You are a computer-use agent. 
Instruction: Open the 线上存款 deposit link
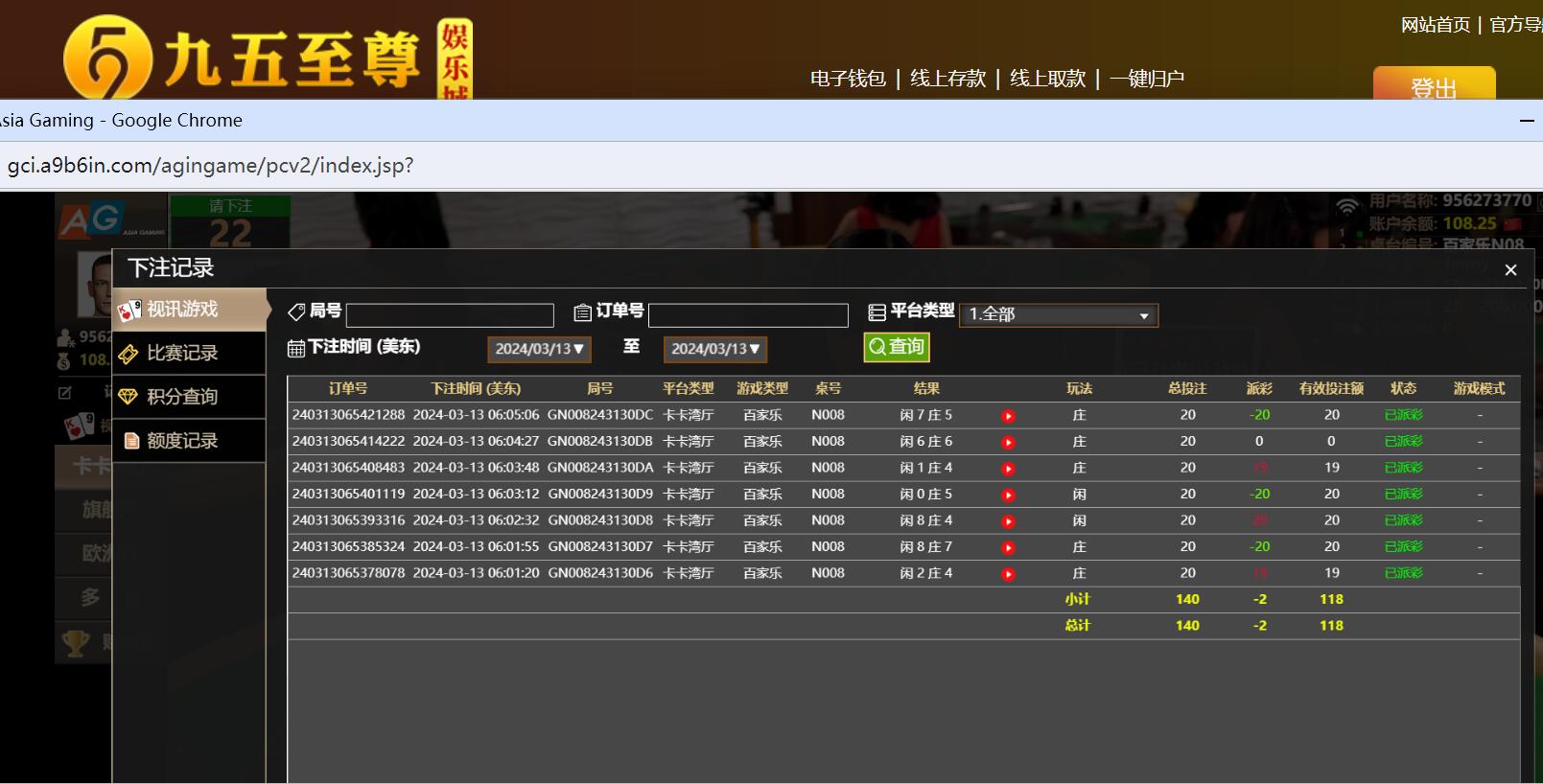(947, 79)
